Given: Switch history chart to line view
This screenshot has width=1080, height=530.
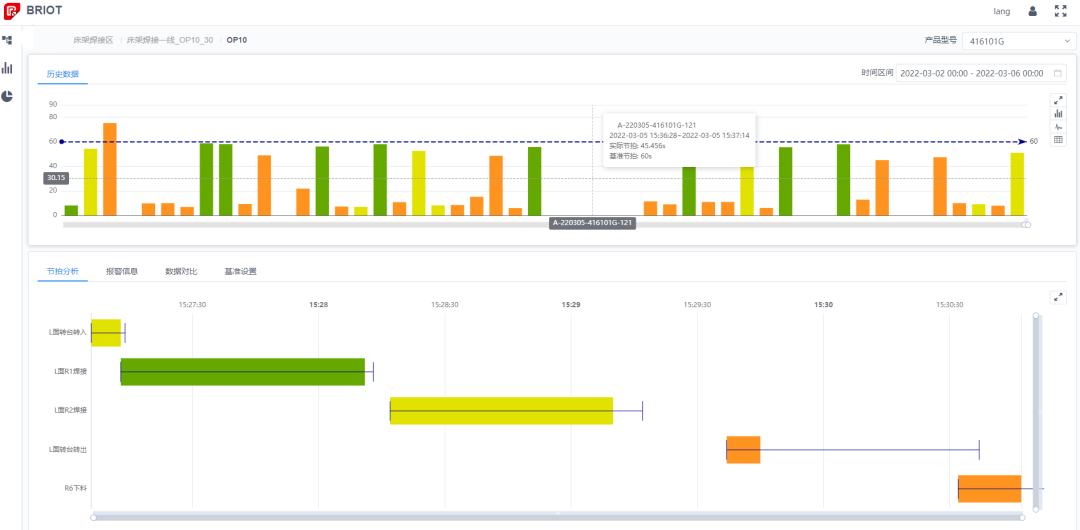Looking at the screenshot, I should [x=1058, y=126].
